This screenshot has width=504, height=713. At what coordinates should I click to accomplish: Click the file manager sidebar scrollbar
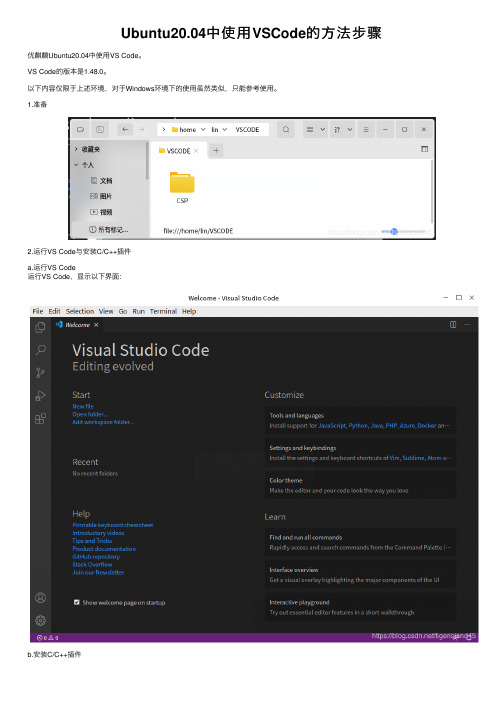click(x=147, y=160)
